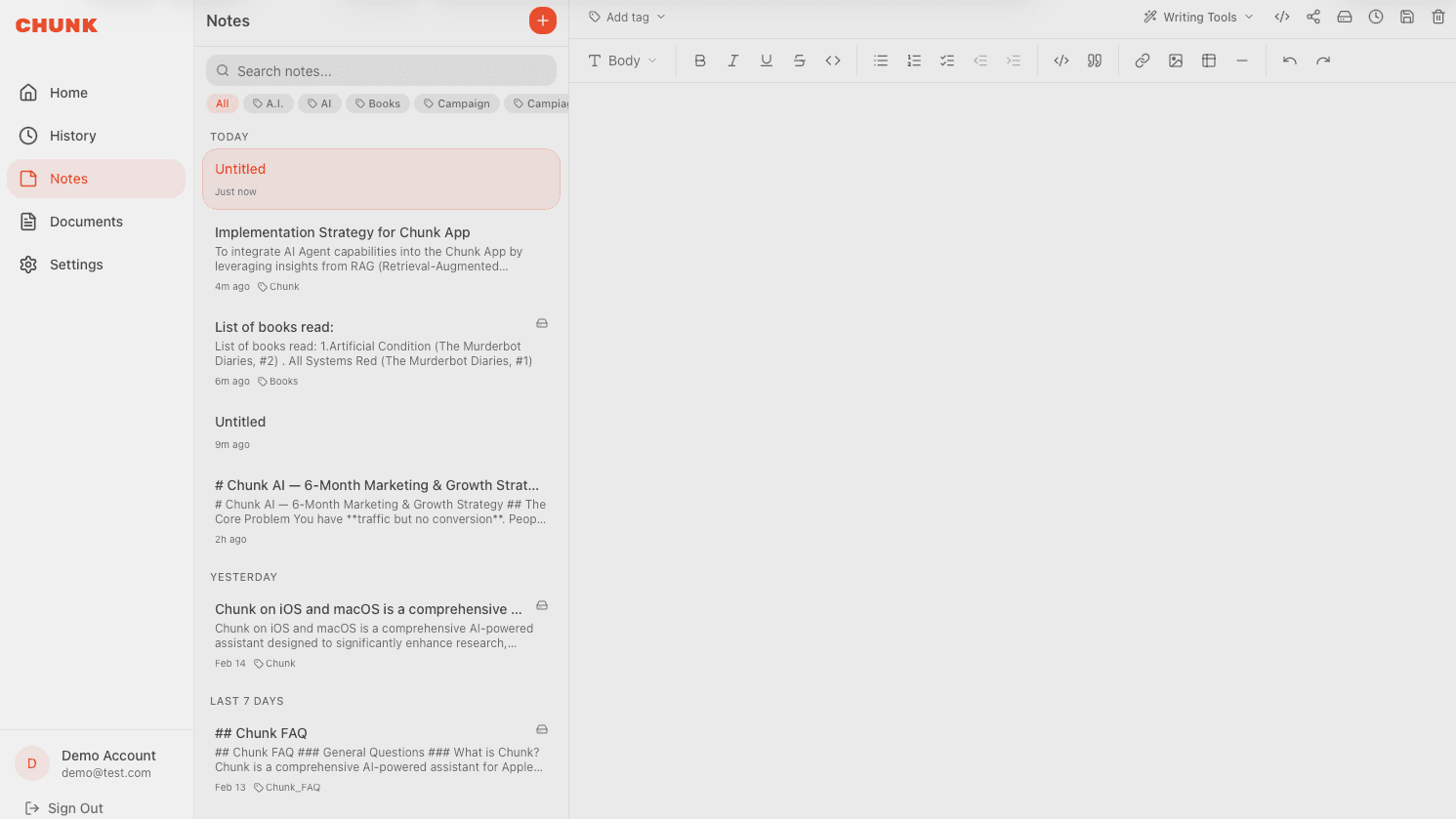Insert a table into the note
This screenshot has width=1456, height=819.
(x=1208, y=61)
